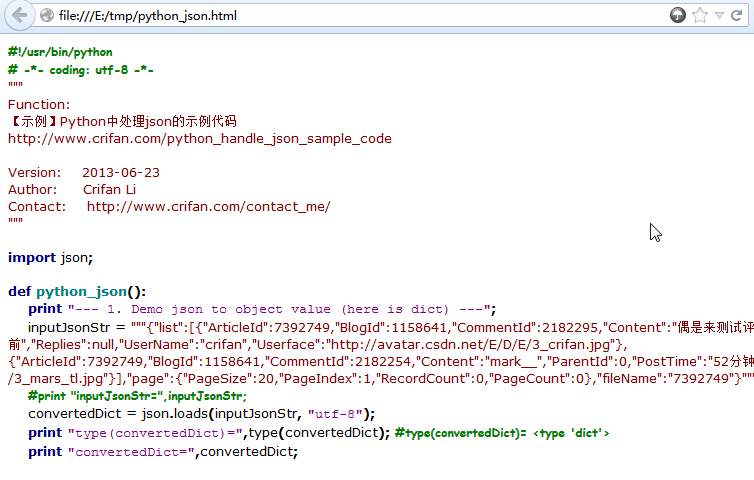Click the '# -*- coding: utf-8 -*-' line
The image size is (754, 480).
pyautogui.click(x=81, y=70)
